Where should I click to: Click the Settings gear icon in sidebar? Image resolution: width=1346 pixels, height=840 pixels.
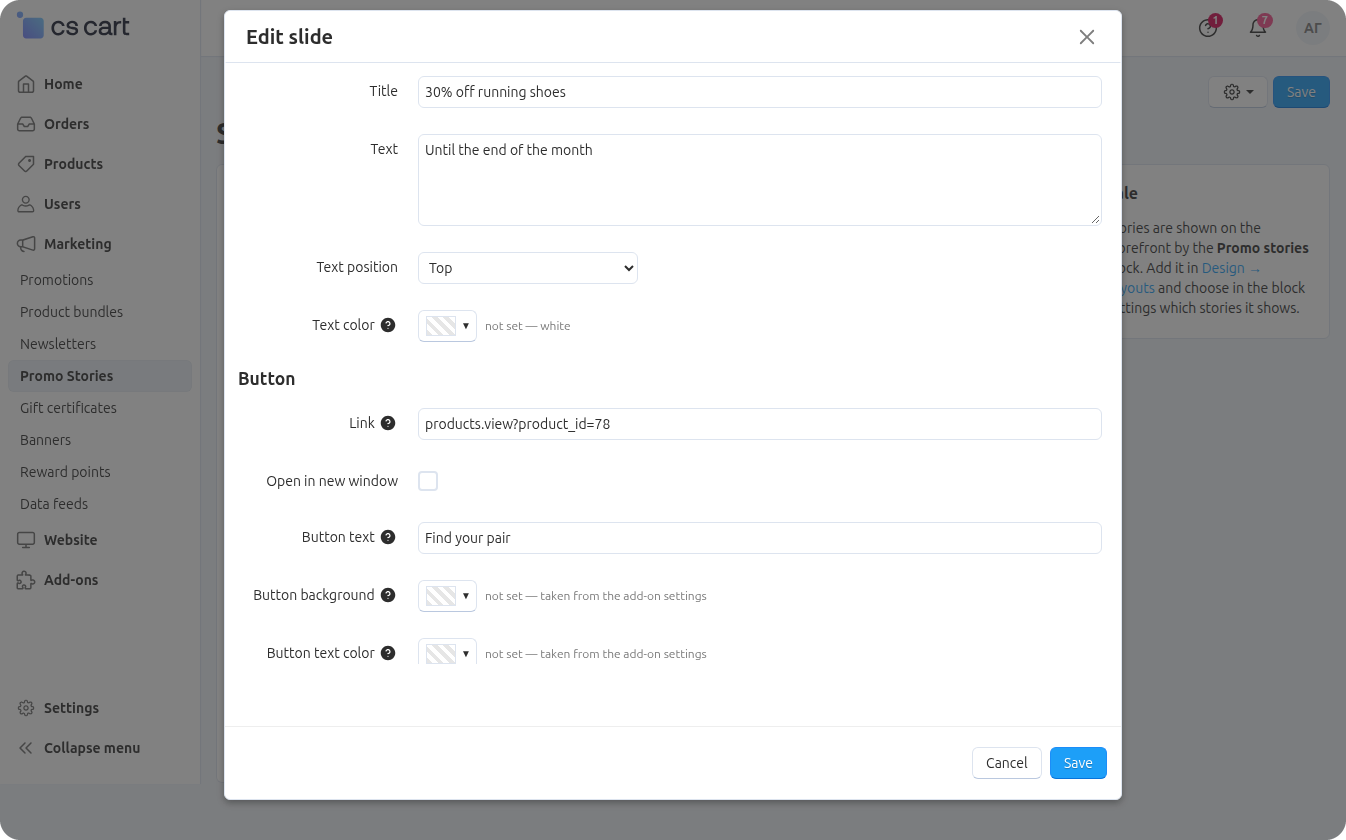[x=26, y=708]
